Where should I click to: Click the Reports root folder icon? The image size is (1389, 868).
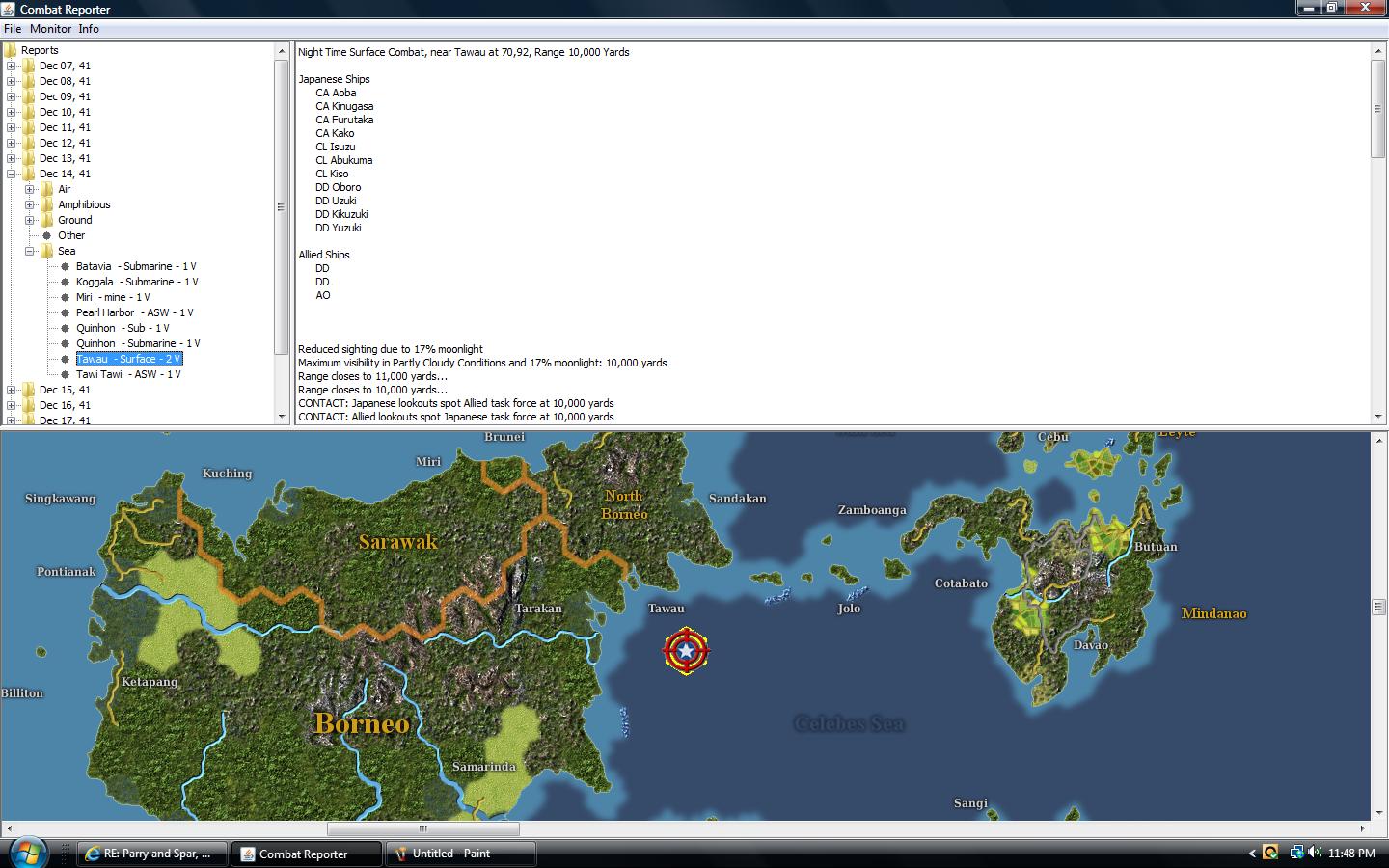pyautogui.click(x=11, y=50)
